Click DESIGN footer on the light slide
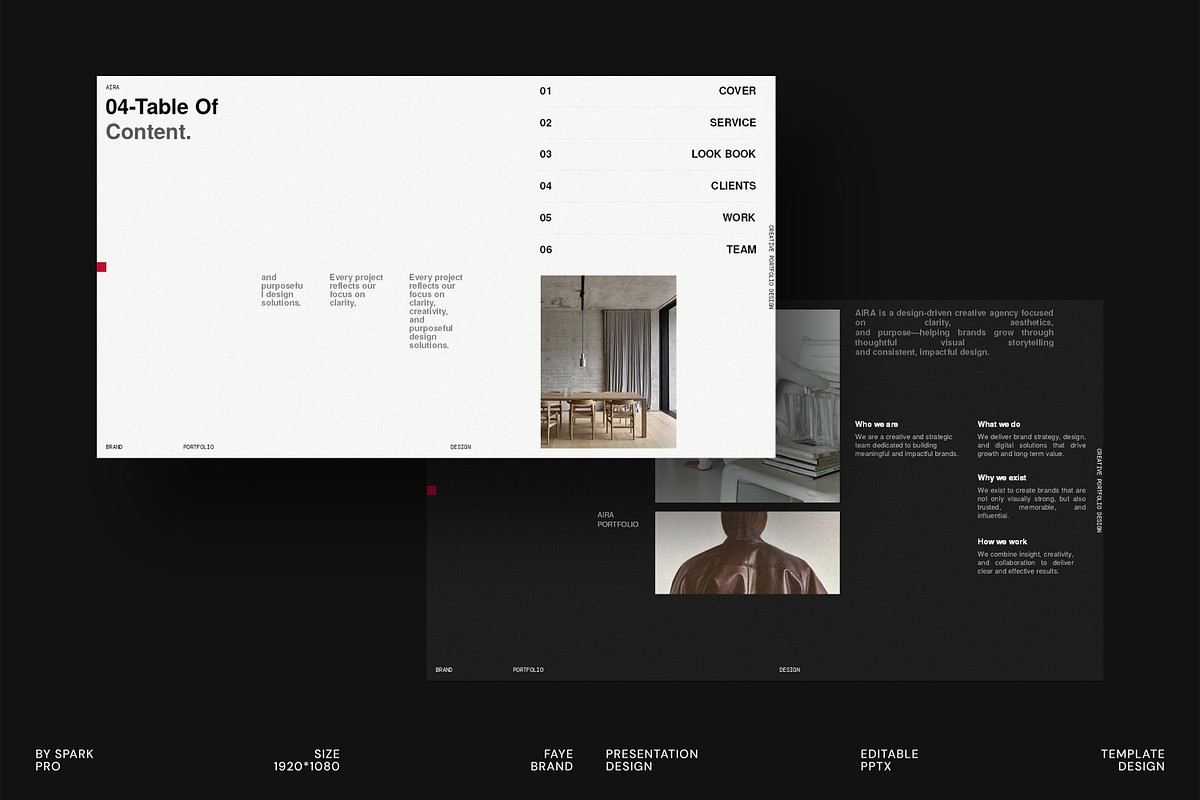This screenshot has width=1200, height=800. (x=460, y=447)
